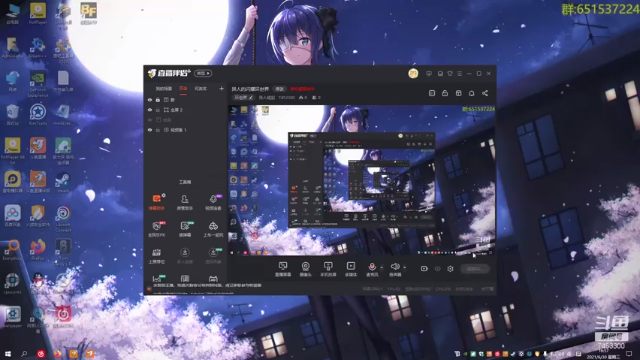Select the red active scene tab
Image resolution: width=640 pixels, height=360 pixels.
pos(183,89)
